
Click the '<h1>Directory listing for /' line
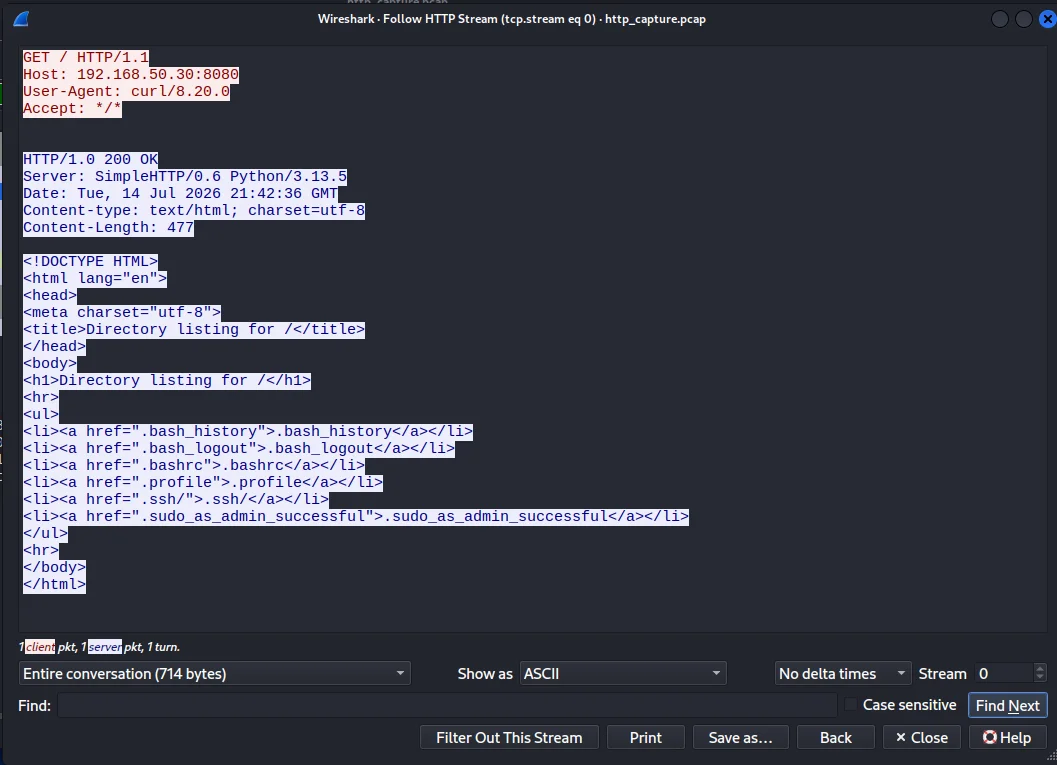tap(167, 380)
